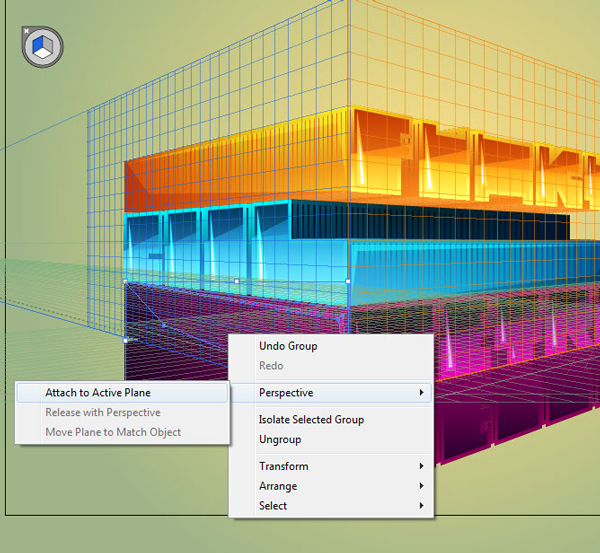Click Move Plane to Match Object
This screenshot has height=553, width=600.
tap(122, 432)
